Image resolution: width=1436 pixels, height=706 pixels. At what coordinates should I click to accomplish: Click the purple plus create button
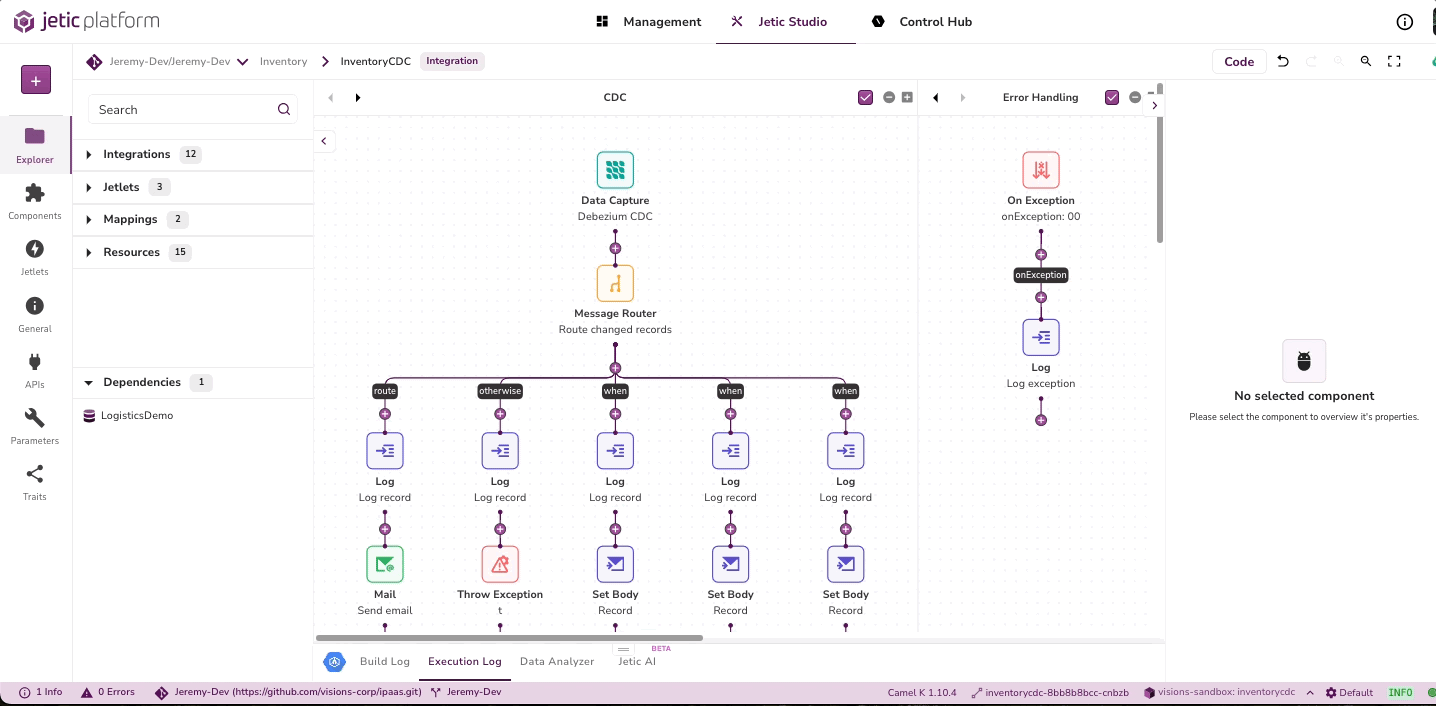point(36,80)
